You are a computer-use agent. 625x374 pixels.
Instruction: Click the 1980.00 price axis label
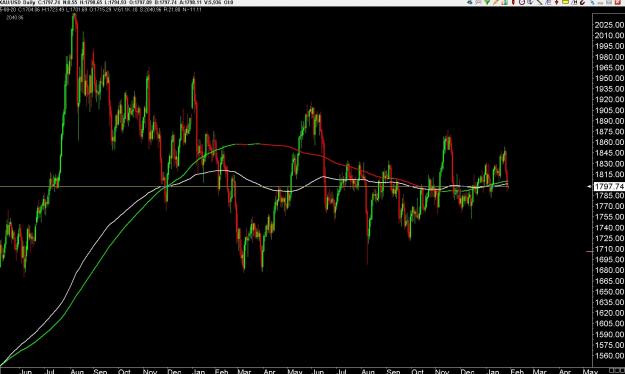[609, 57]
